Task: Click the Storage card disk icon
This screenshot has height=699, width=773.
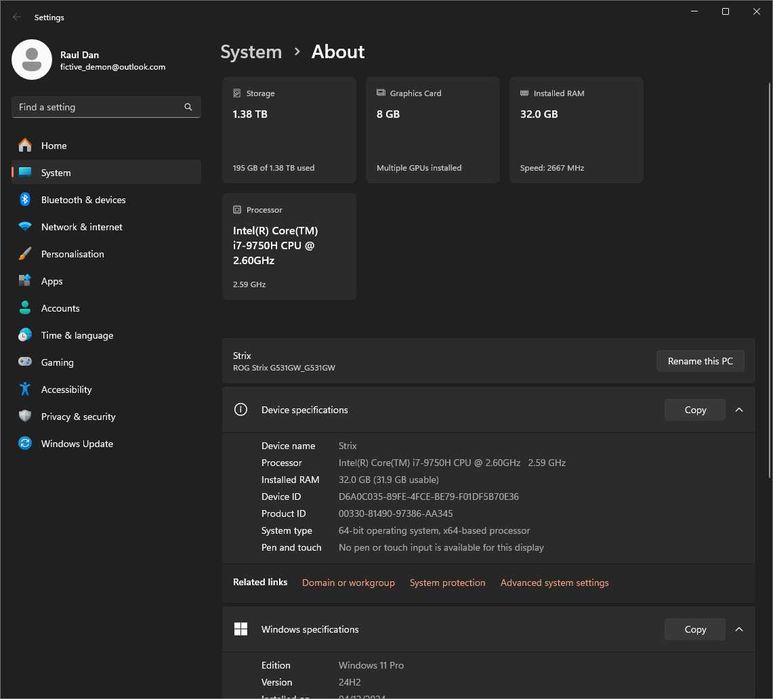Action: click(237, 93)
